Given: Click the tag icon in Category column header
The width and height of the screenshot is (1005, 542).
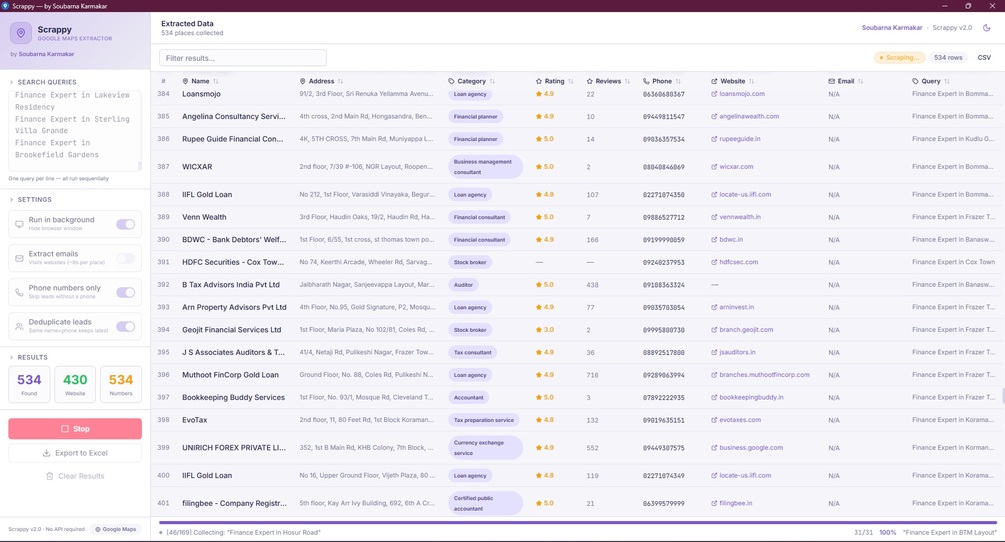Looking at the screenshot, I should (451, 81).
